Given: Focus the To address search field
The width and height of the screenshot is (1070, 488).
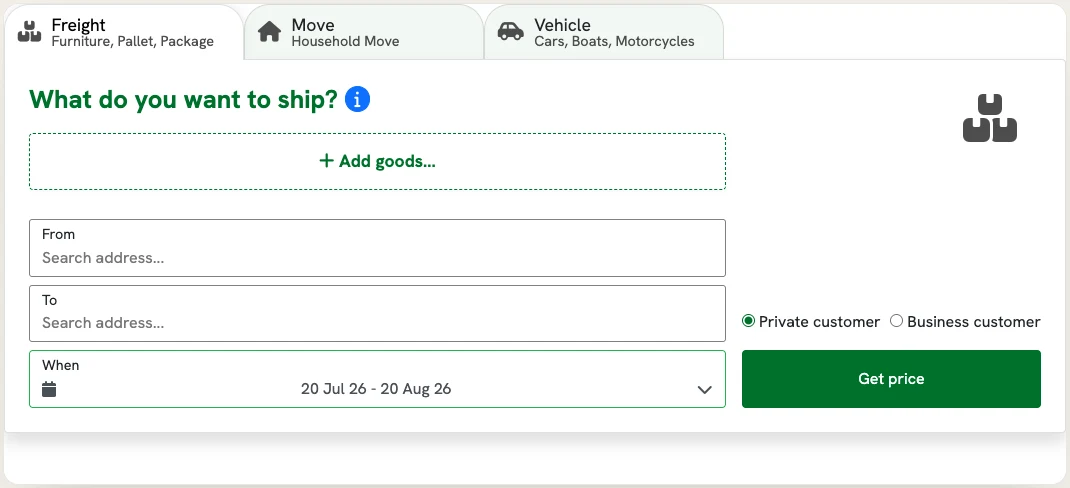Looking at the screenshot, I should tap(377, 313).
